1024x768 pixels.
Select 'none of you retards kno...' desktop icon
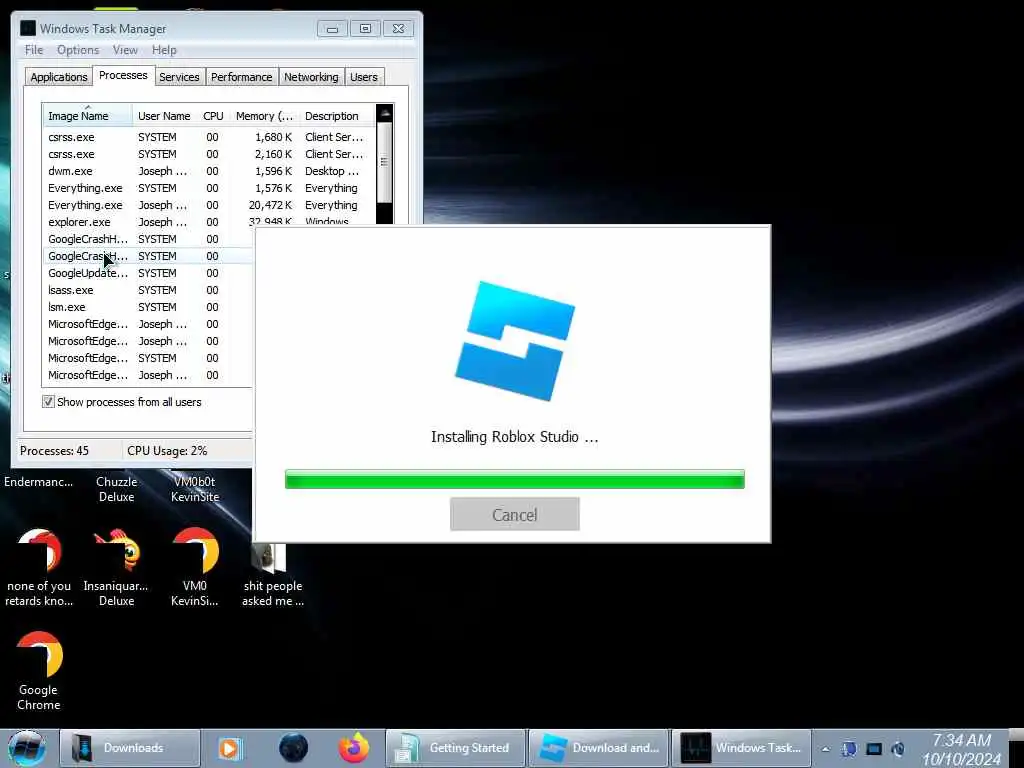[39, 567]
